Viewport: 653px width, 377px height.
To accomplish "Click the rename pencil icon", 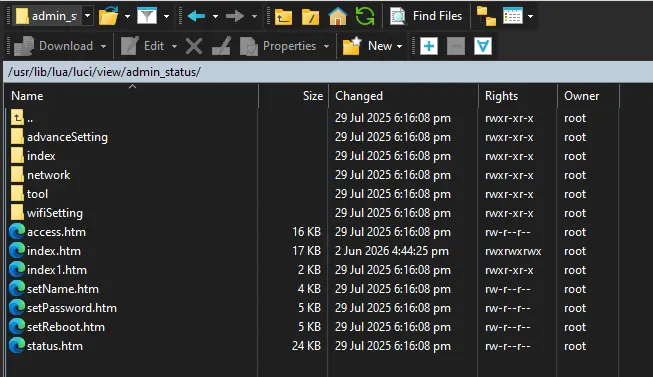I will tap(221, 46).
